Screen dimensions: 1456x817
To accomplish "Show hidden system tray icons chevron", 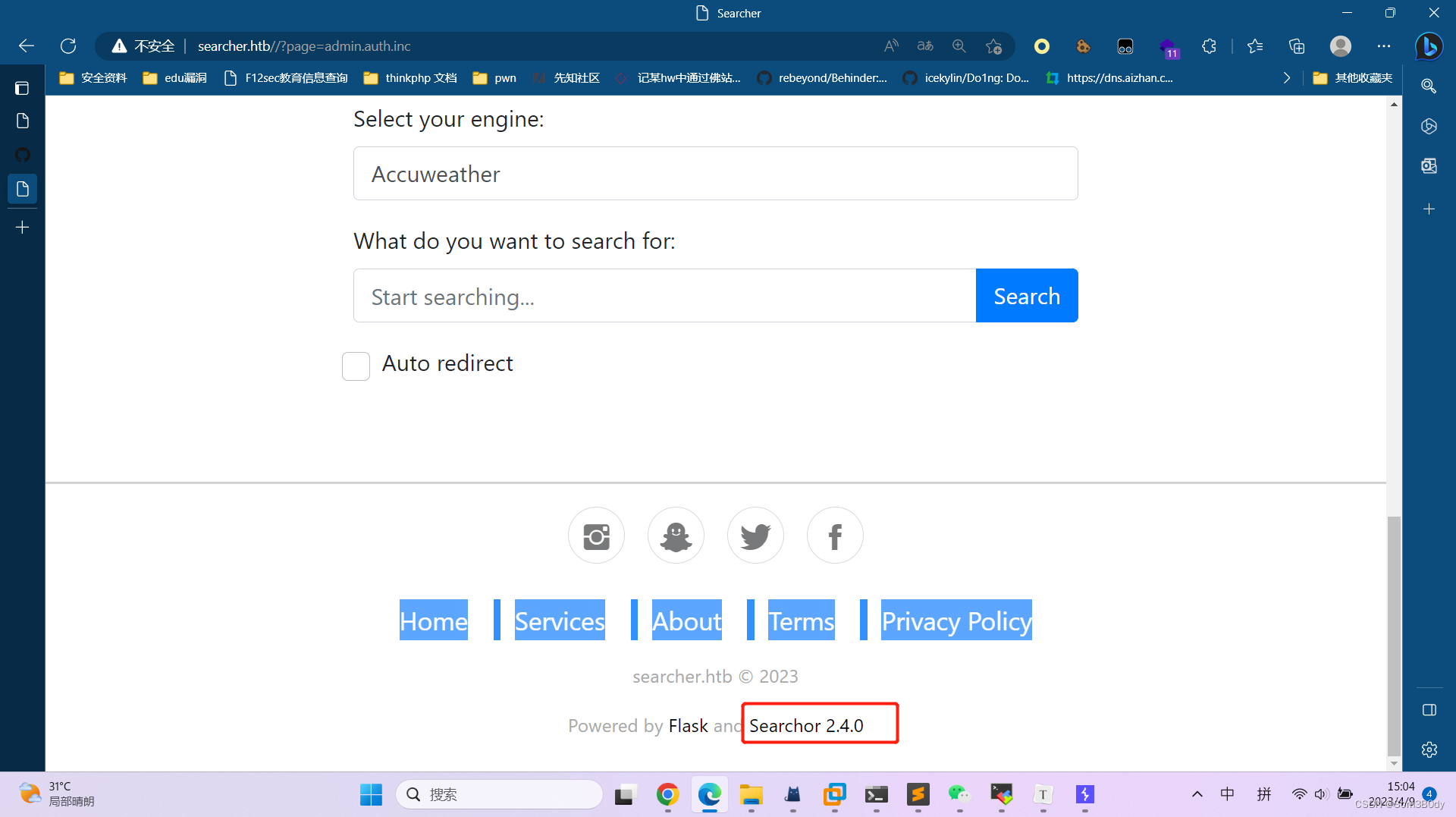I will (1197, 794).
